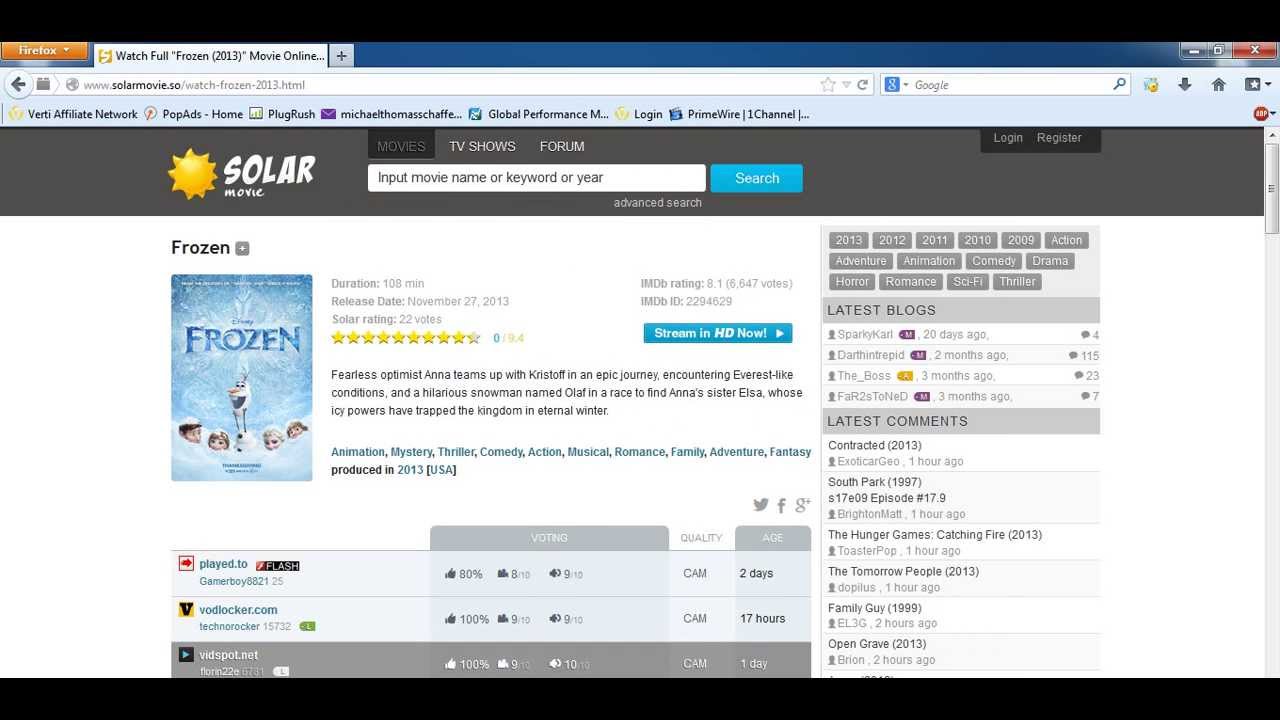Click the sound quality 9/10 icon for vodlocker
Image resolution: width=1280 pixels, height=720 pixels.
tap(566, 619)
